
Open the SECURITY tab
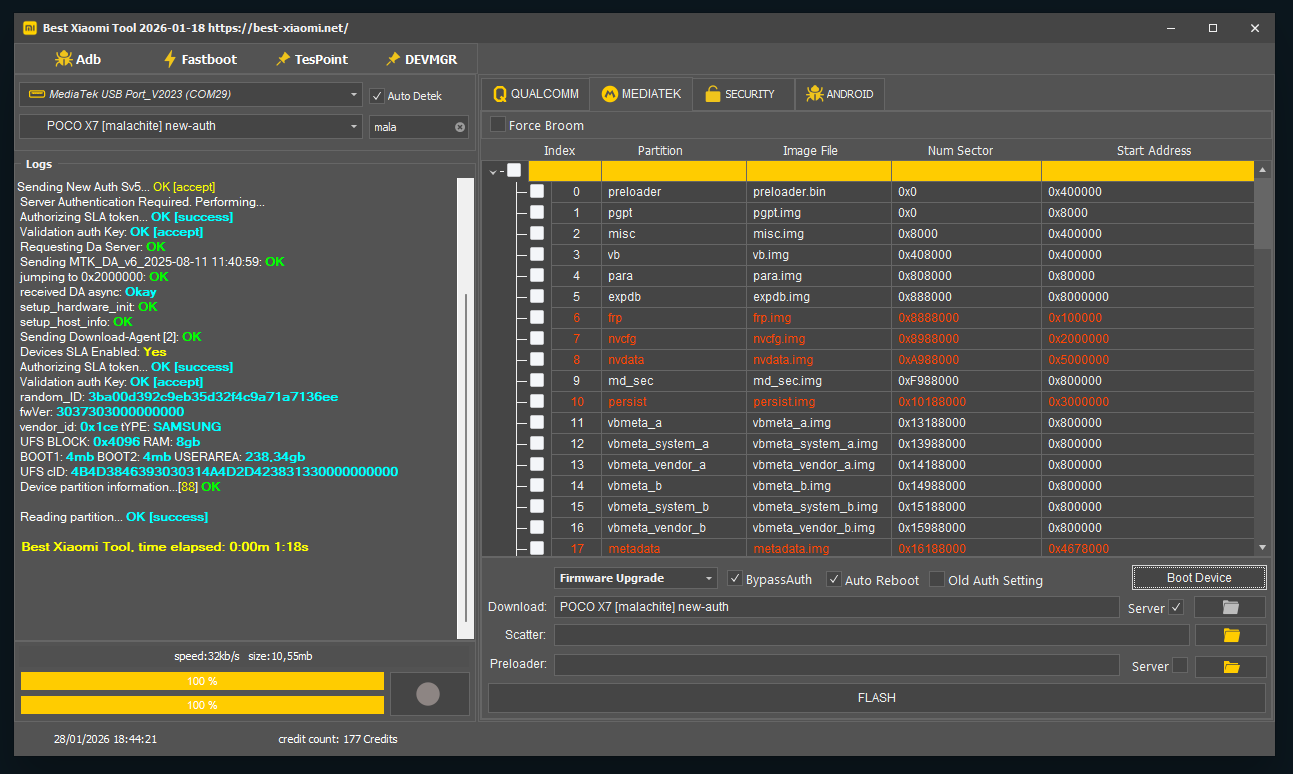click(x=741, y=94)
